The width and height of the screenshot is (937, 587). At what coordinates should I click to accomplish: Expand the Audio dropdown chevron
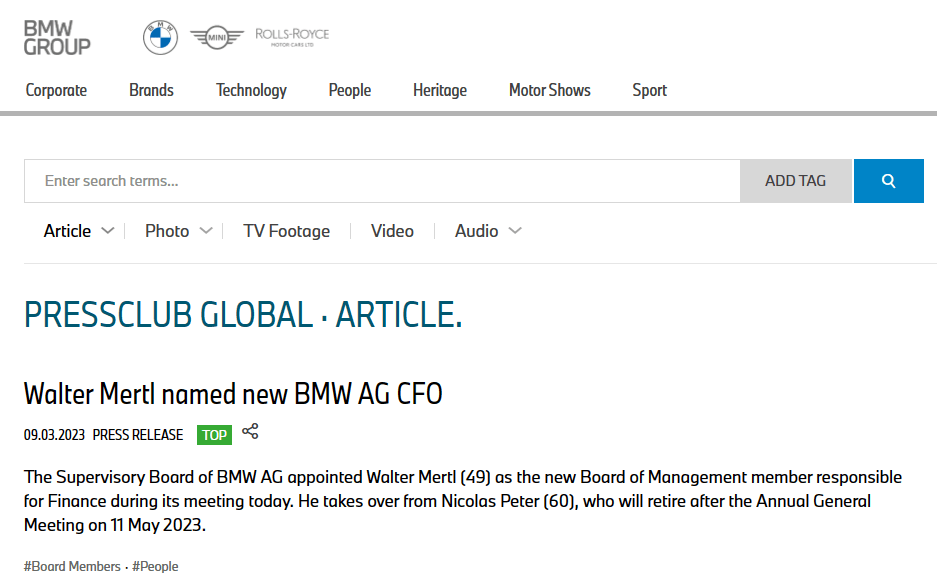point(515,231)
